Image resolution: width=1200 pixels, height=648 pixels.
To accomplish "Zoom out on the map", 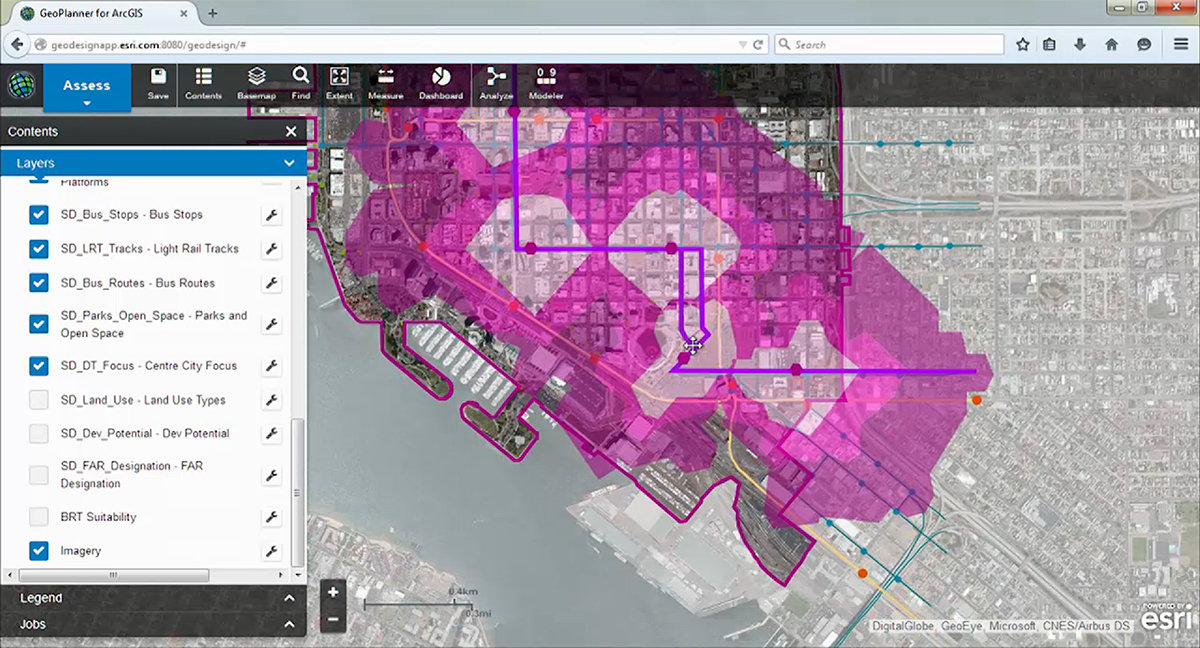I will 333,619.
